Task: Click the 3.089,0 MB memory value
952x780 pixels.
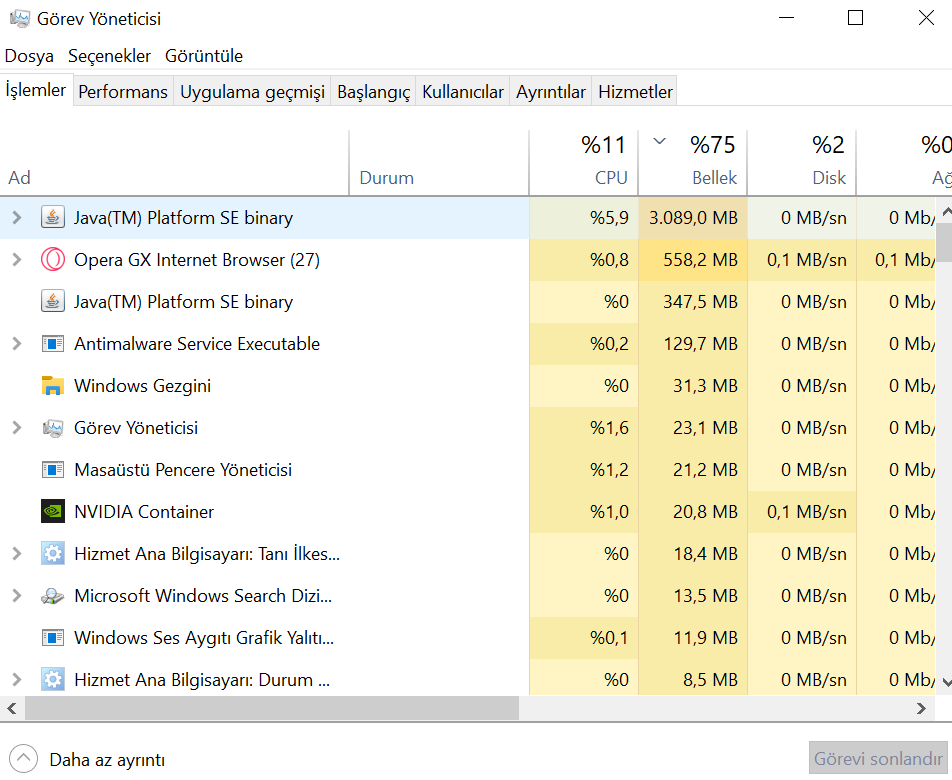Action: click(693, 218)
